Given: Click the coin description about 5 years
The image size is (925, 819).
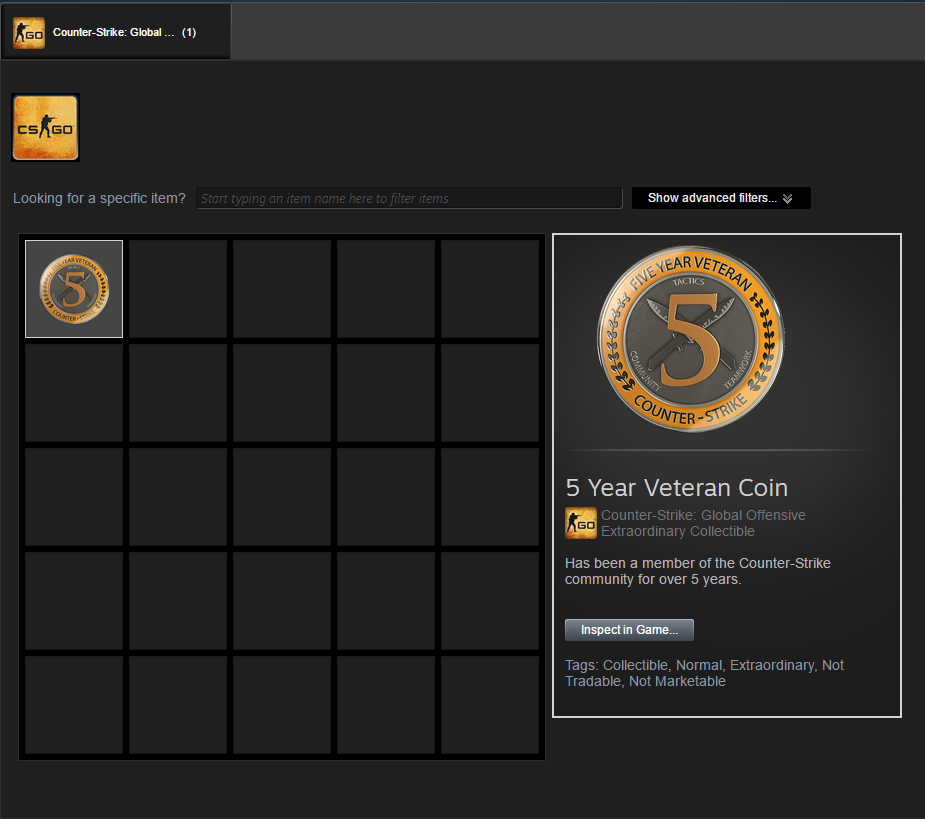Looking at the screenshot, I should tap(698, 571).
